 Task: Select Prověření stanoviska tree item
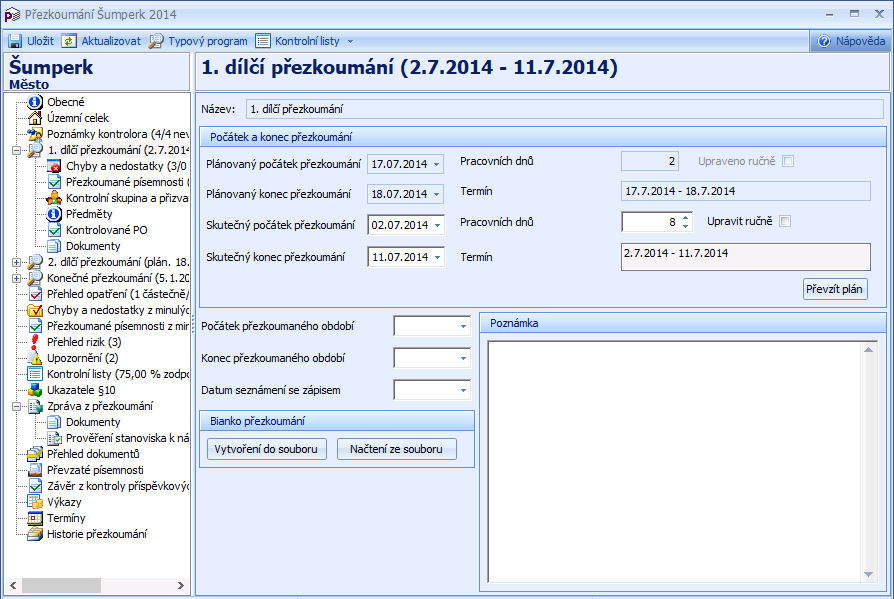pos(127,438)
